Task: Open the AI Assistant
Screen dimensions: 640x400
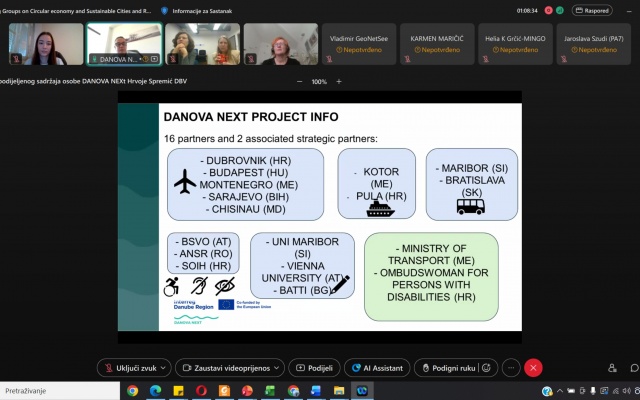Action: click(x=377, y=368)
